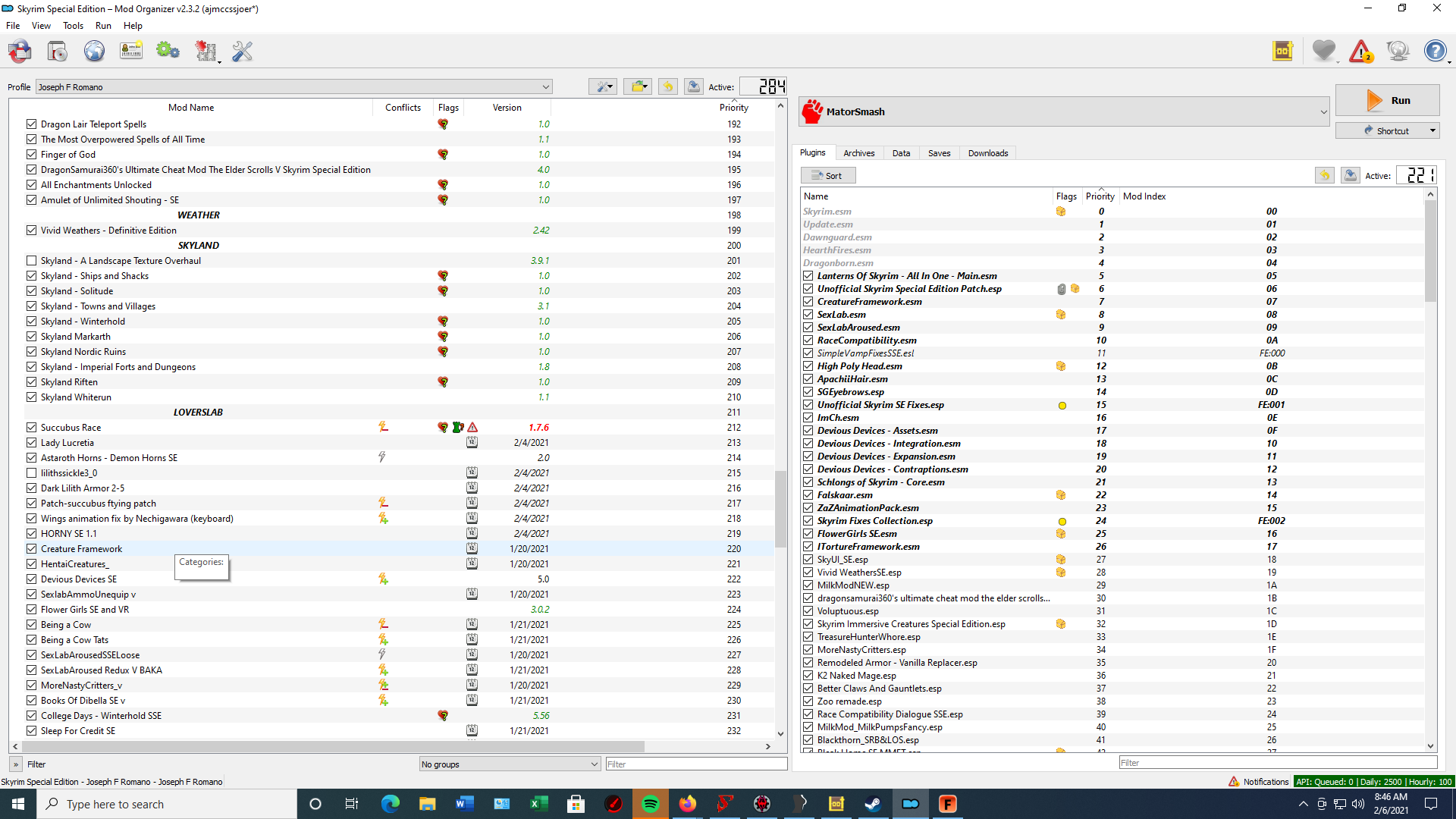Open the Install Mod from archive icon
This screenshot has width=1456, height=819.
[57, 52]
